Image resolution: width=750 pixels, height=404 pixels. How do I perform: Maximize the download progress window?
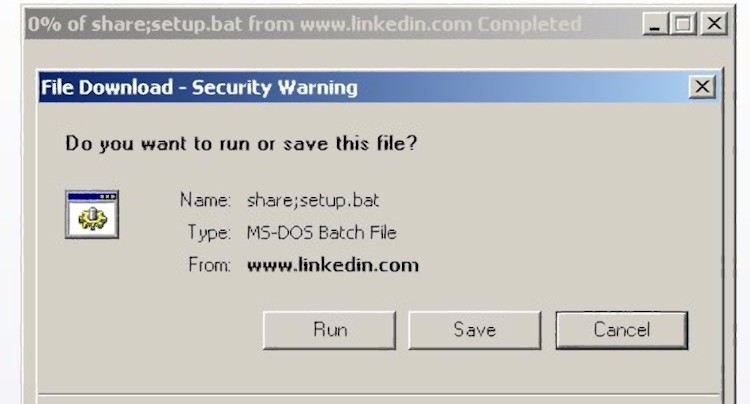pos(684,24)
